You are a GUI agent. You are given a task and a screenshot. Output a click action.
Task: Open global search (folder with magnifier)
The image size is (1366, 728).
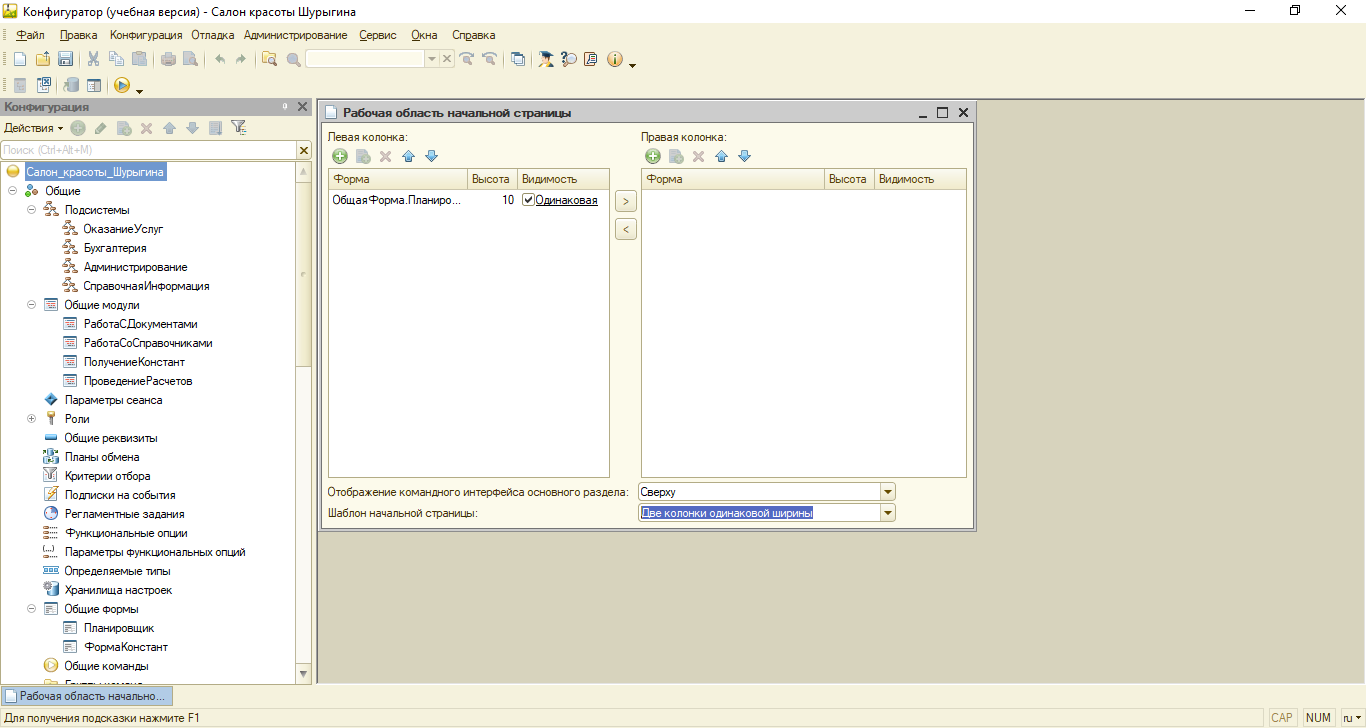pos(269,59)
